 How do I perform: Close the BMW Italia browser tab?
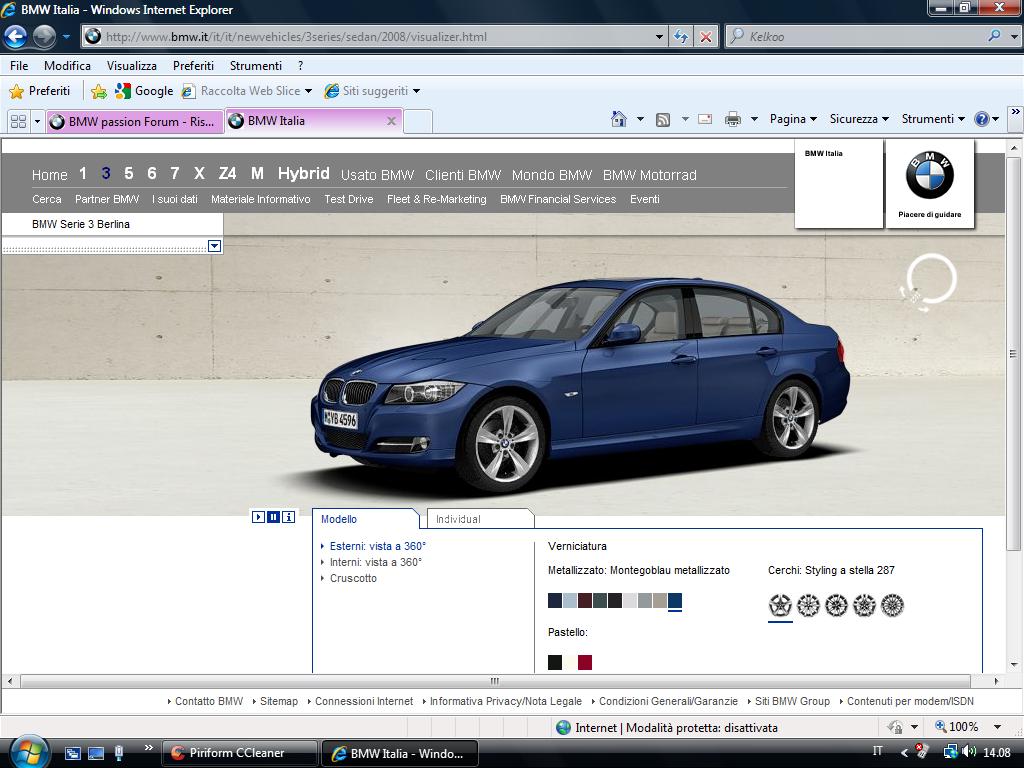(391, 121)
